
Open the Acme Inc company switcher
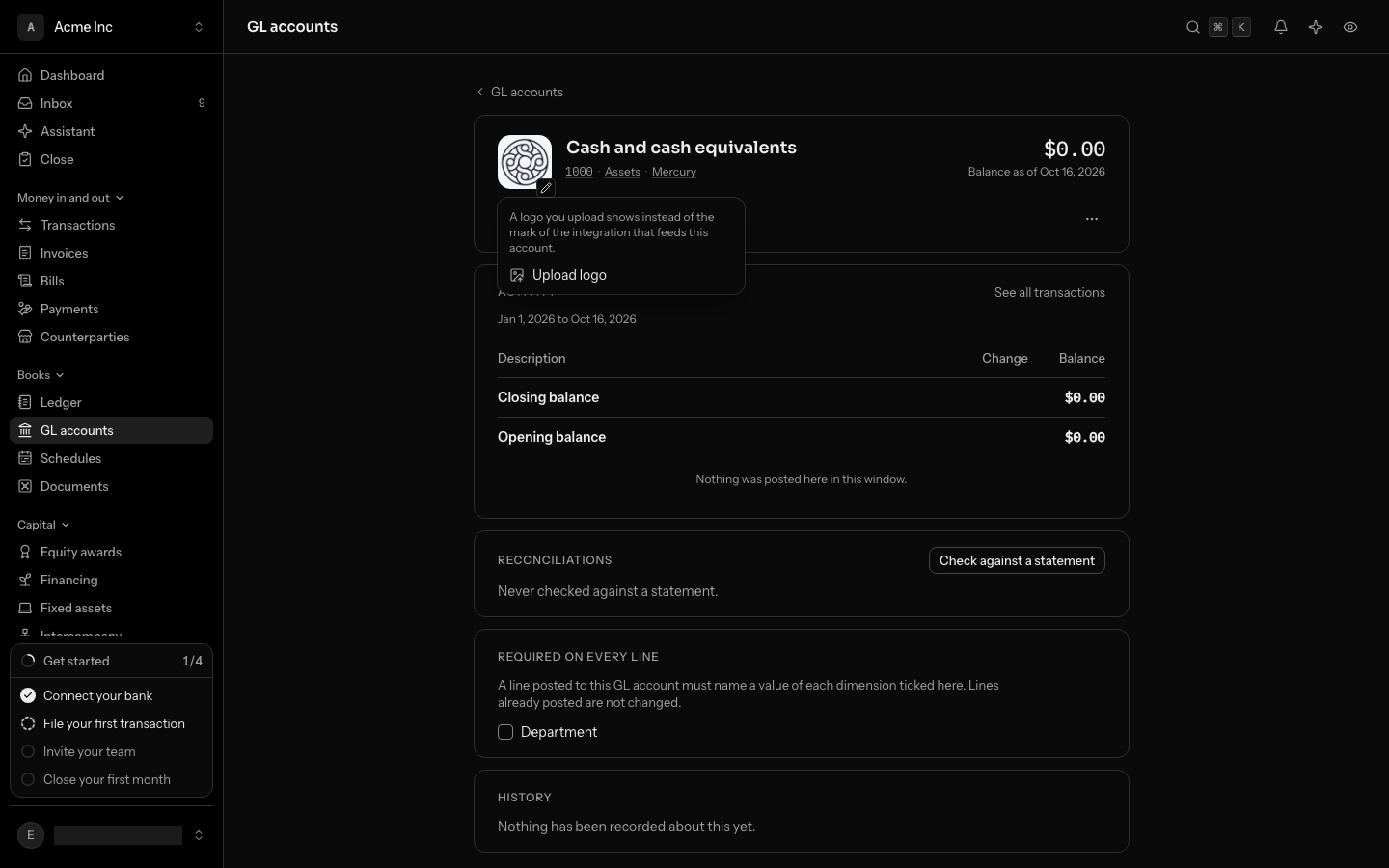click(x=111, y=27)
